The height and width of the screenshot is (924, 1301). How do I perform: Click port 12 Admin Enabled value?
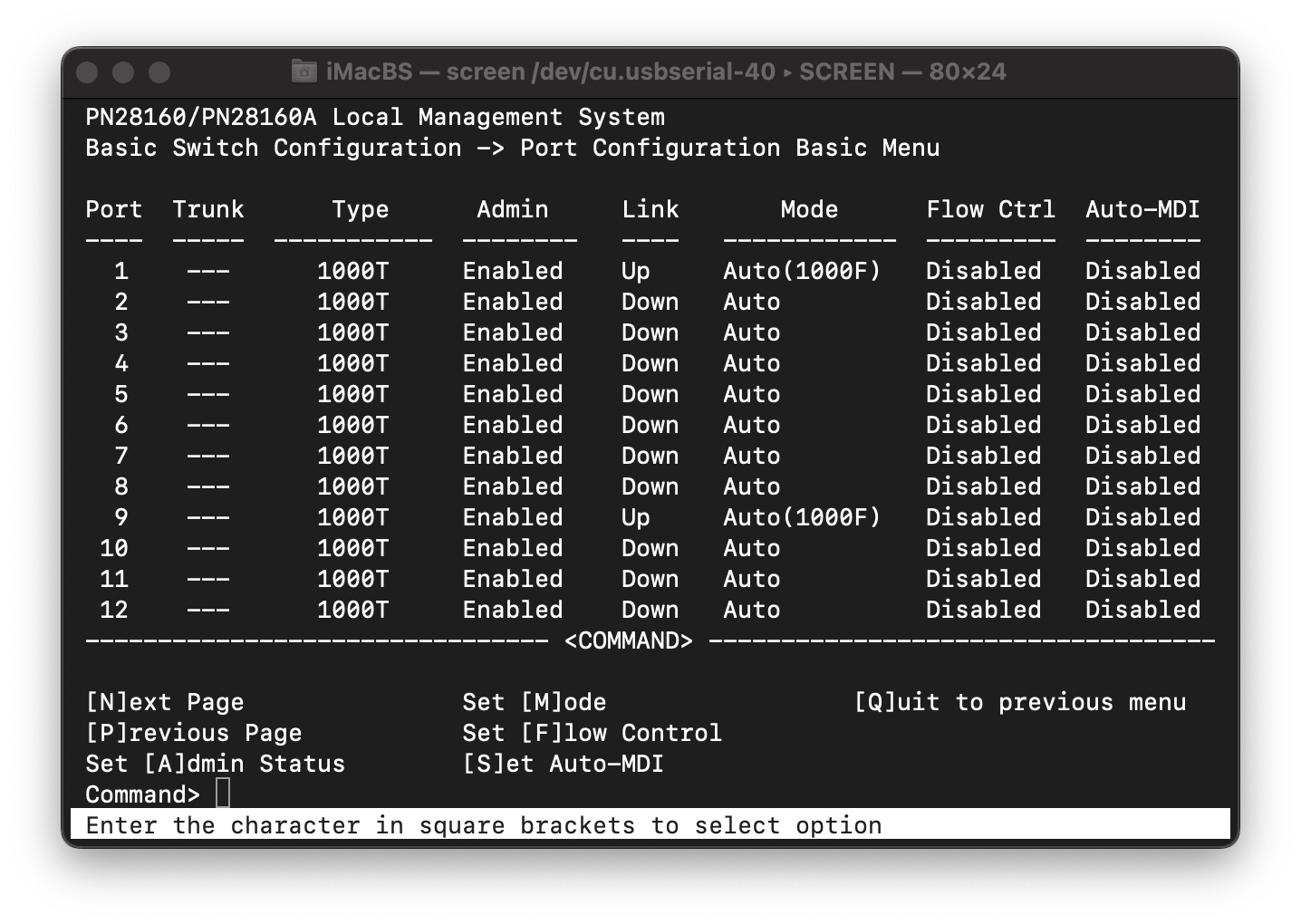513,610
